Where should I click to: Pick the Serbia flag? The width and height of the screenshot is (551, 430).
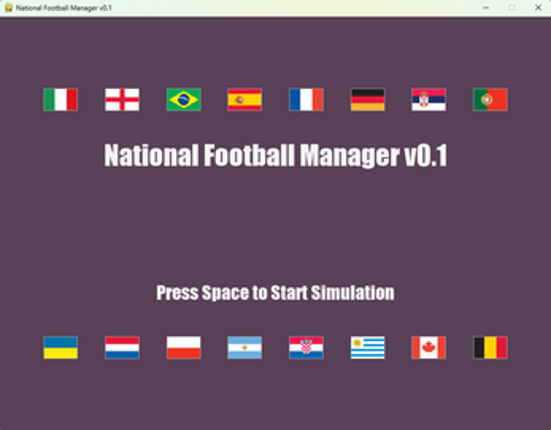[x=429, y=99]
